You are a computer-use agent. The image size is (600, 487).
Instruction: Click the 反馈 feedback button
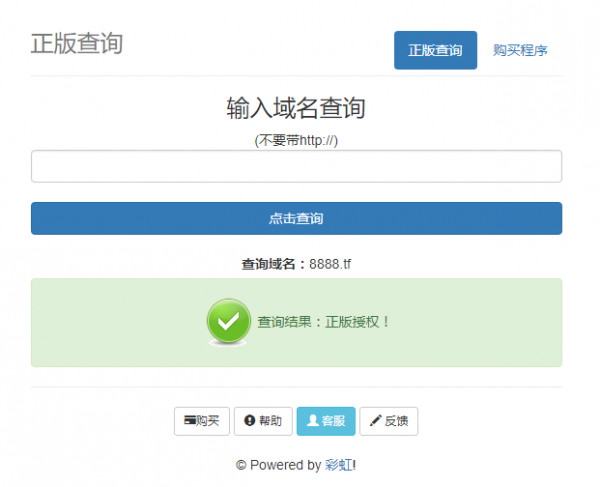tap(389, 421)
